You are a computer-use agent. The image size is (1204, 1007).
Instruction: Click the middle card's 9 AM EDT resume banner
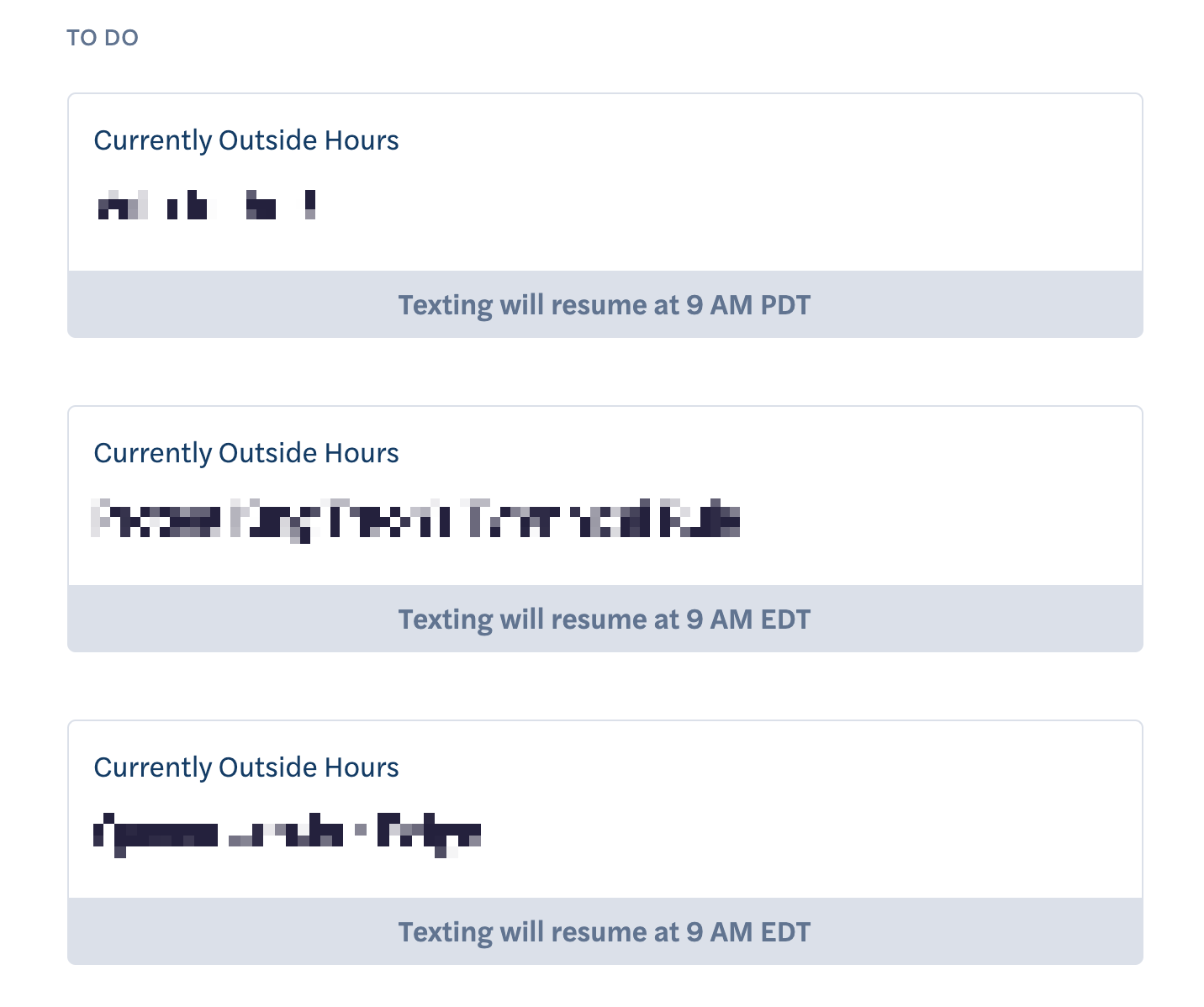605,619
